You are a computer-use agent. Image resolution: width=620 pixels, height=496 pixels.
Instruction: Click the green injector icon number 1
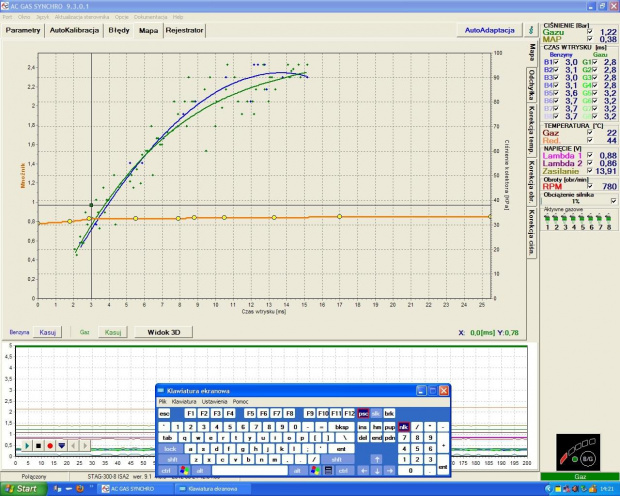pyautogui.click(x=547, y=219)
